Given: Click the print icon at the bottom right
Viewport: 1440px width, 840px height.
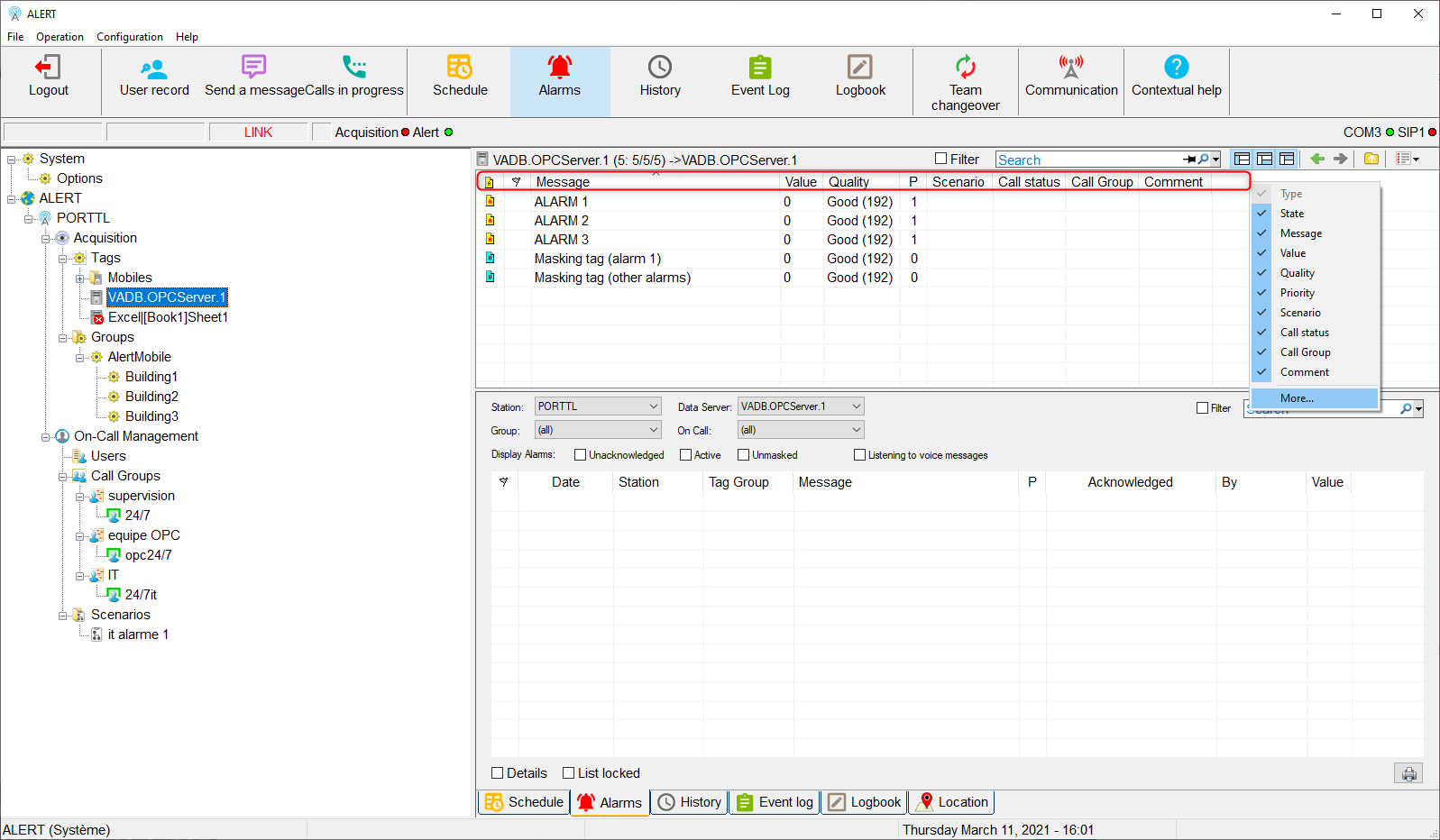Looking at the screenshot, I should tap(1408, 773).
